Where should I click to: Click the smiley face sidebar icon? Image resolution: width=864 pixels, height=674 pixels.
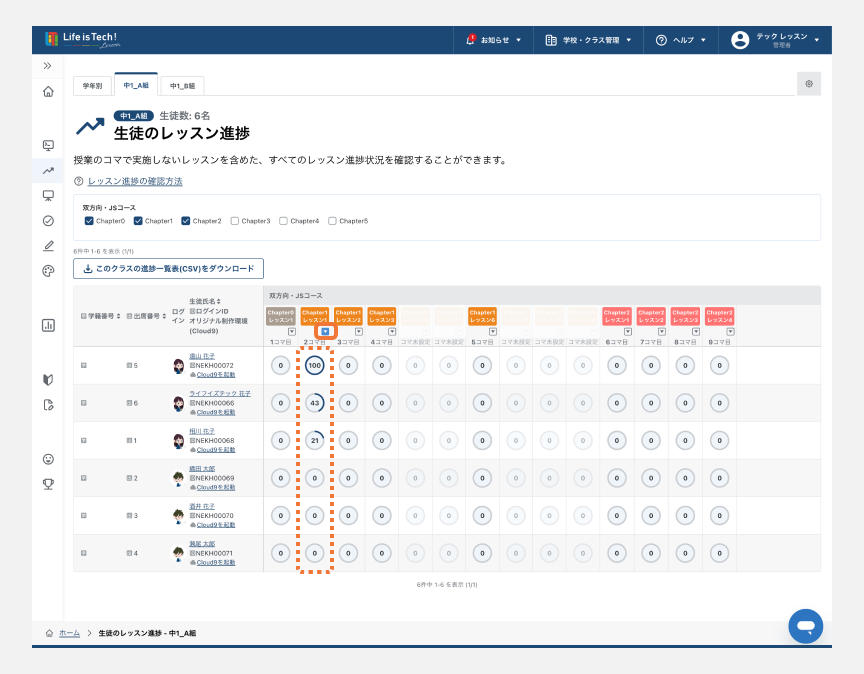coord(48,459)
